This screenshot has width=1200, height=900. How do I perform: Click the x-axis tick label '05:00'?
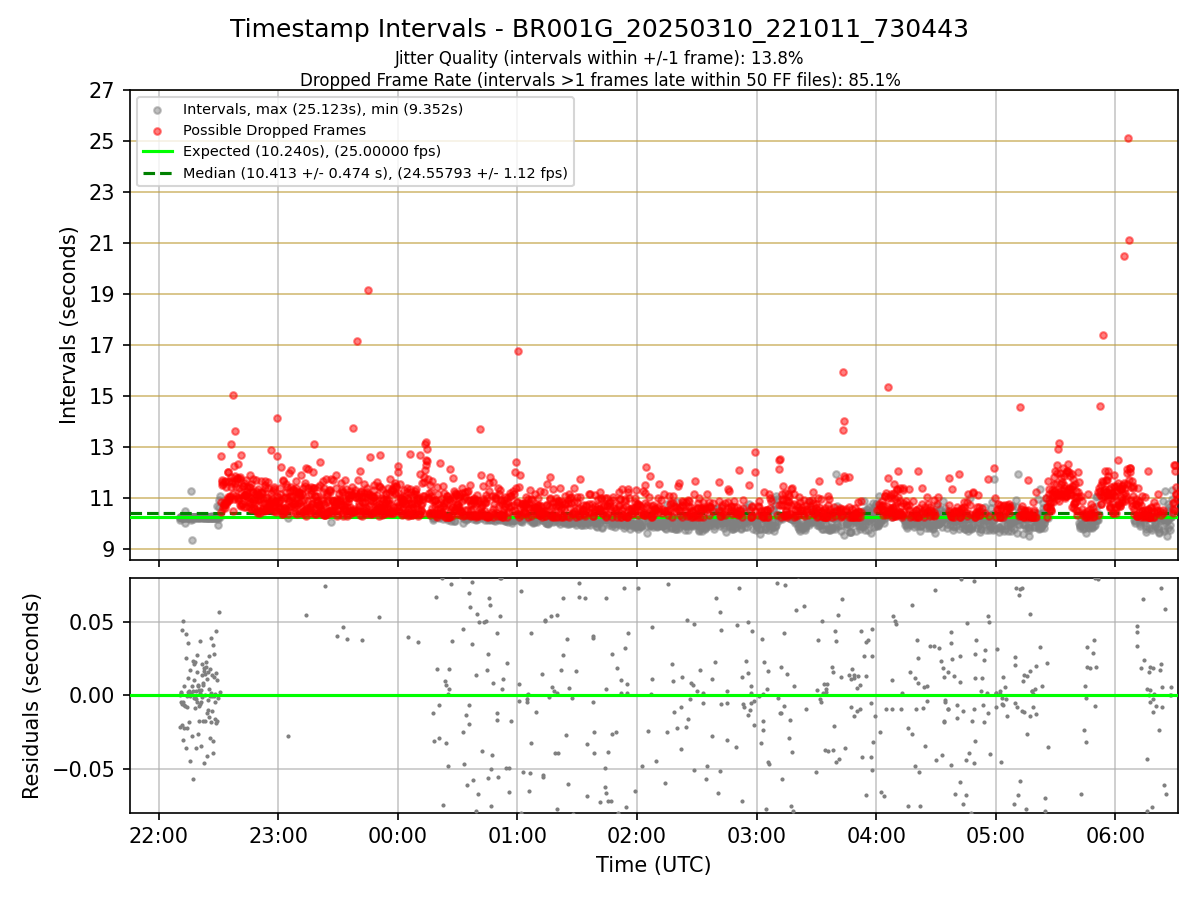click(x=996, y=835)
